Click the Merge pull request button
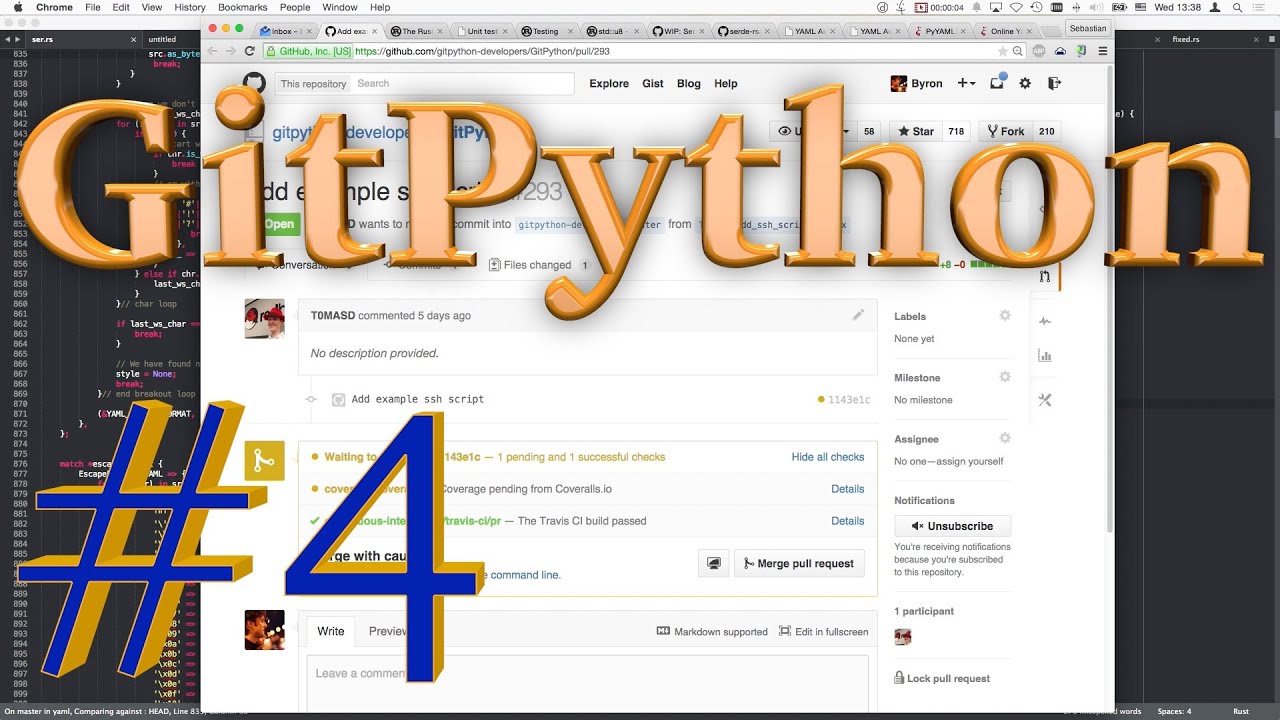The height and width of the screenshot is (720, 1280). 799,564
